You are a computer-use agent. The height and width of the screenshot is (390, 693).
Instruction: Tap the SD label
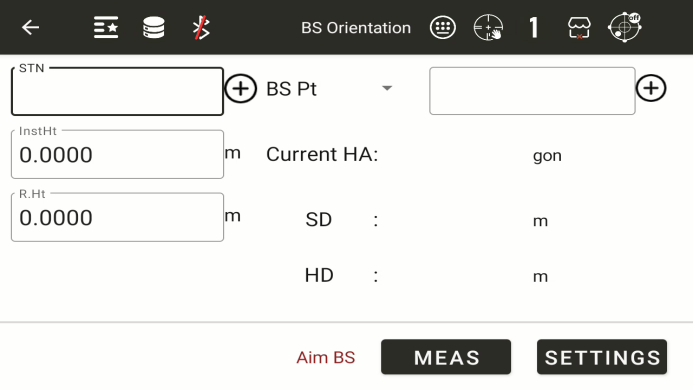pos(318,220)
